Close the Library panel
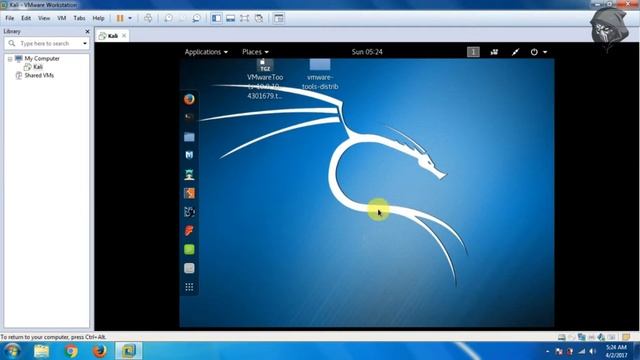Image resolution: width=640 pixels, height=360 pixels. (87, 31)
